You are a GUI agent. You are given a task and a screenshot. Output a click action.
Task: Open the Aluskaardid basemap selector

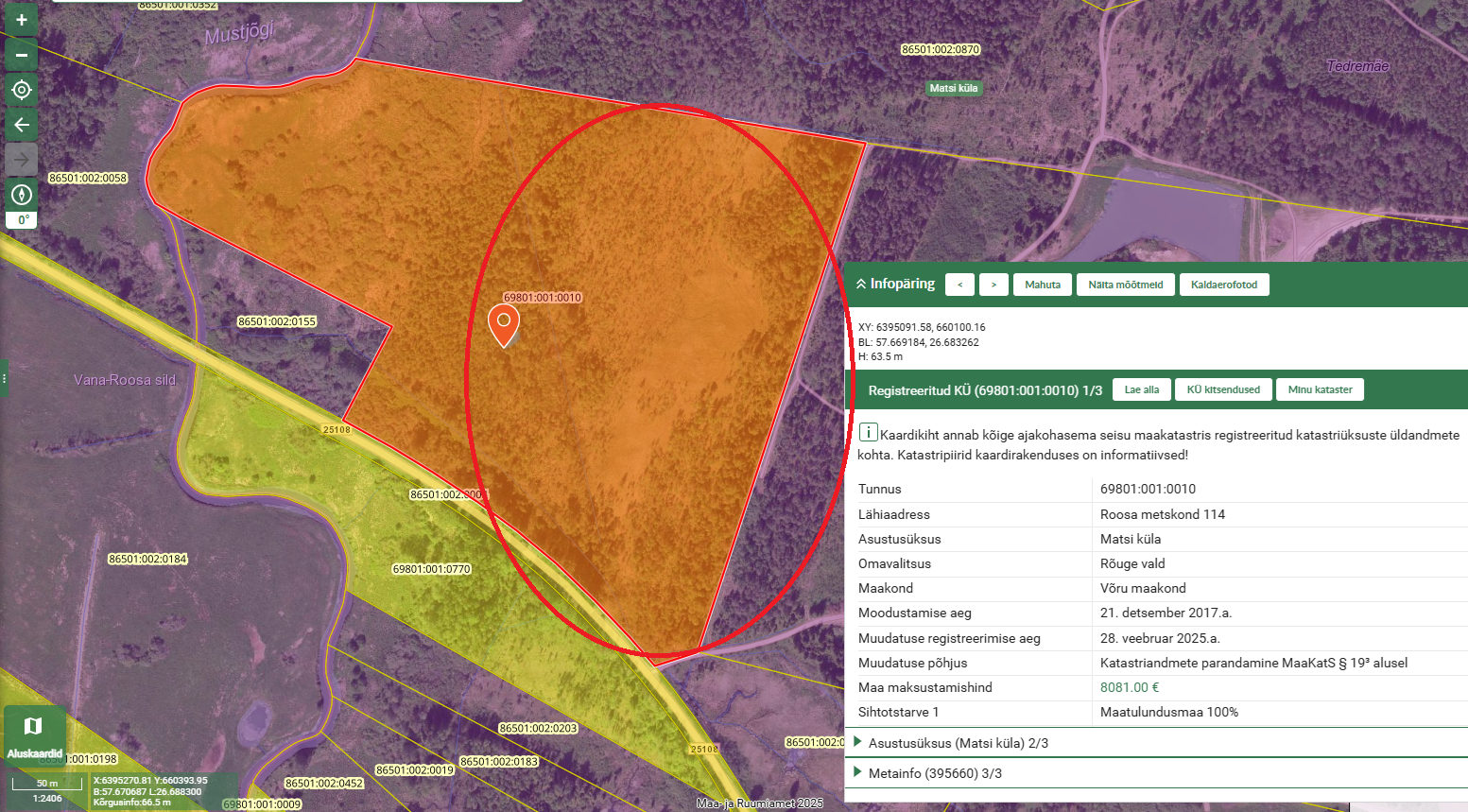34,734
